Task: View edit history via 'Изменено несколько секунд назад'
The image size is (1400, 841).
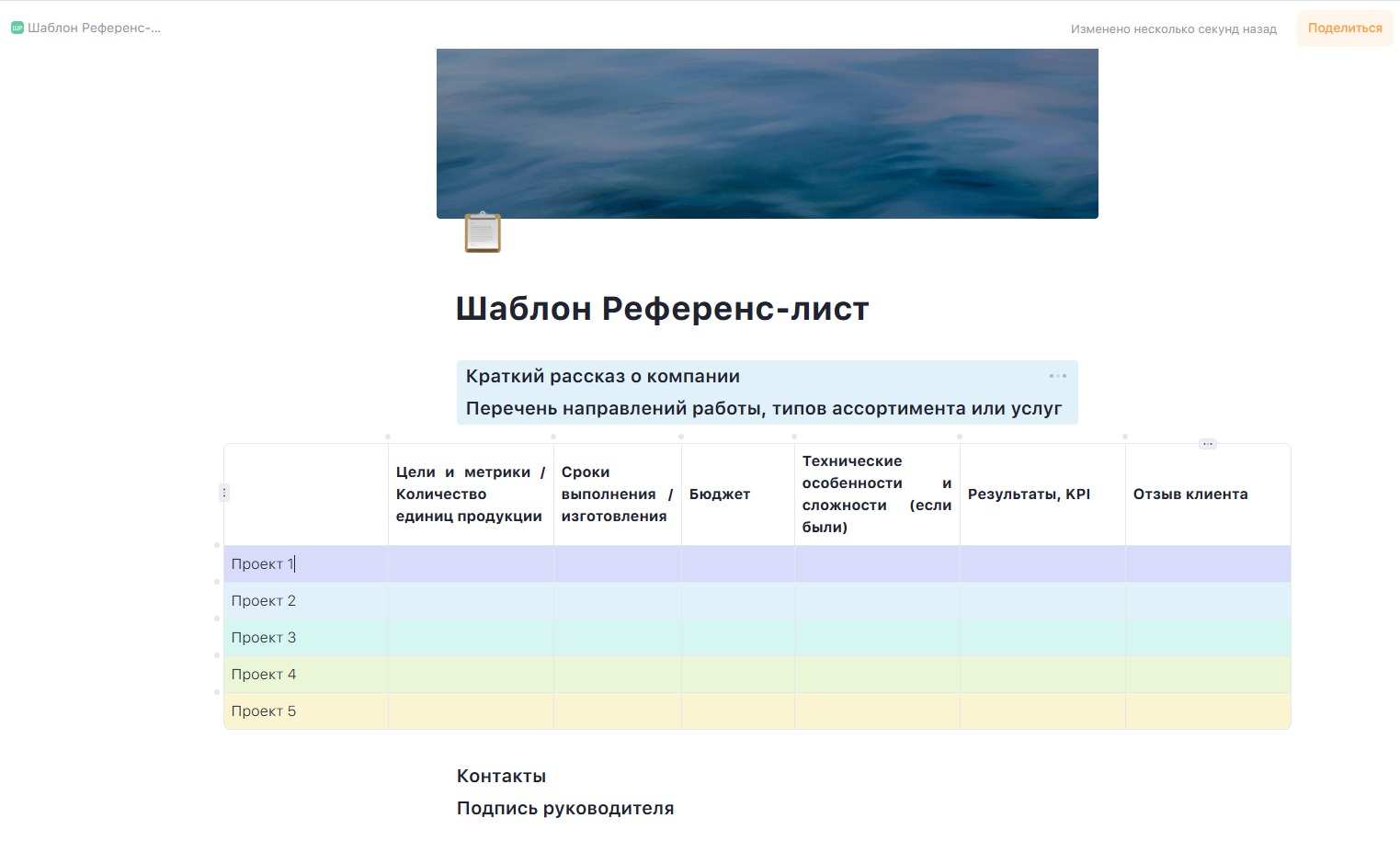Action: 1174,29
